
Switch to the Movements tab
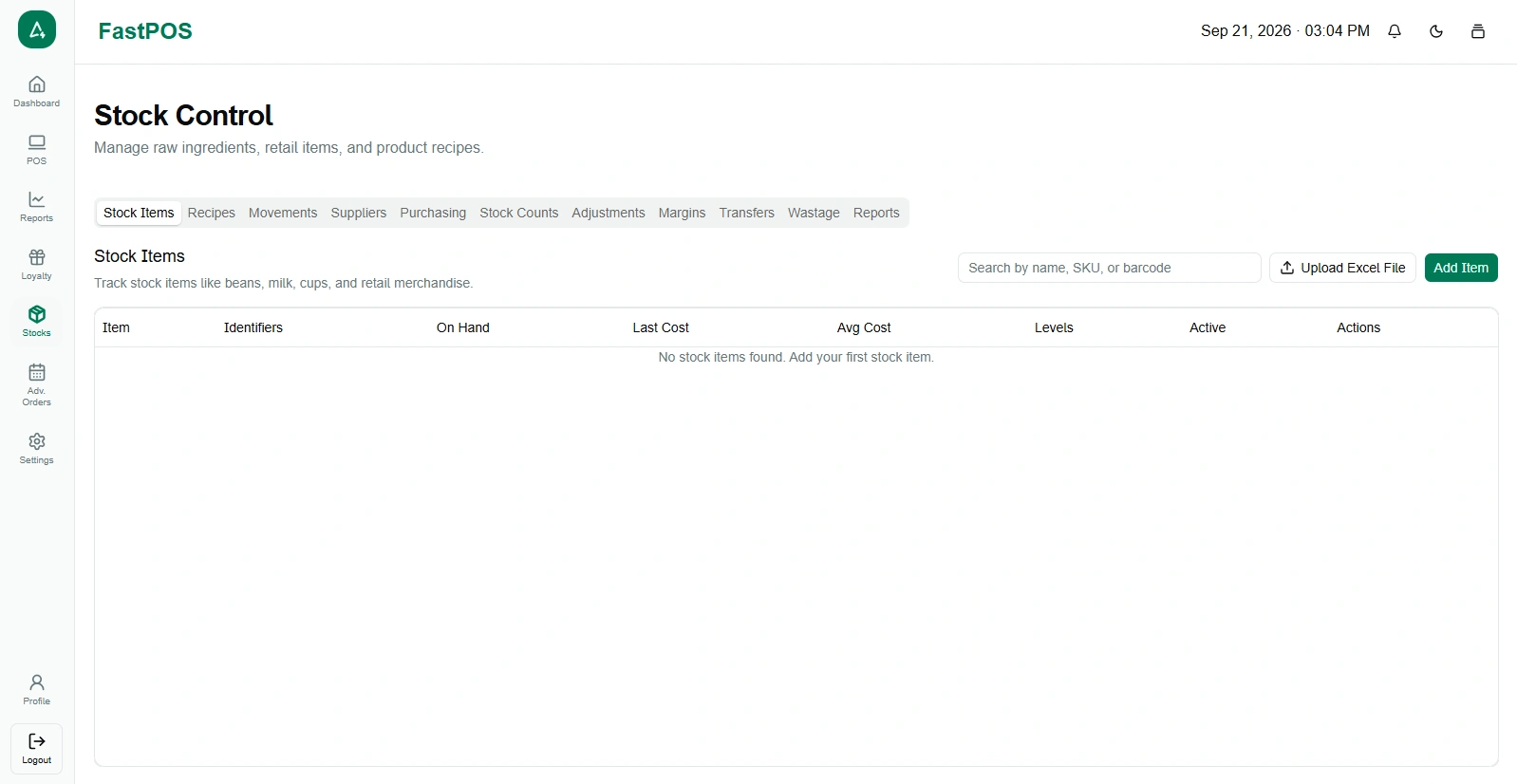(283, 213)
